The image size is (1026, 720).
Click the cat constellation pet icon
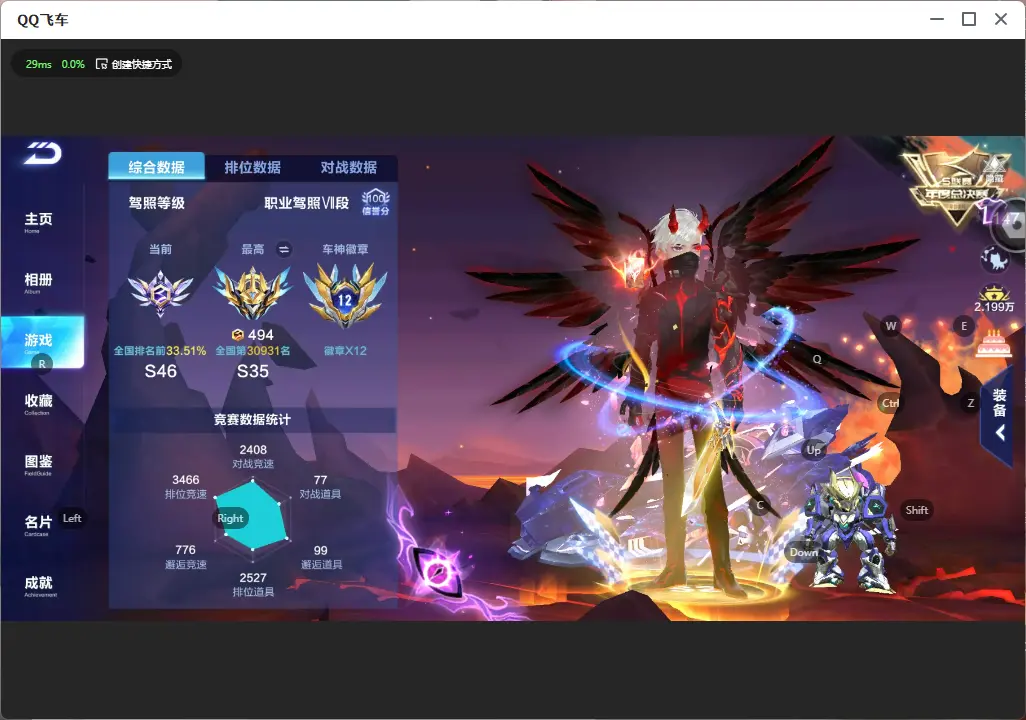pos(995,259)
